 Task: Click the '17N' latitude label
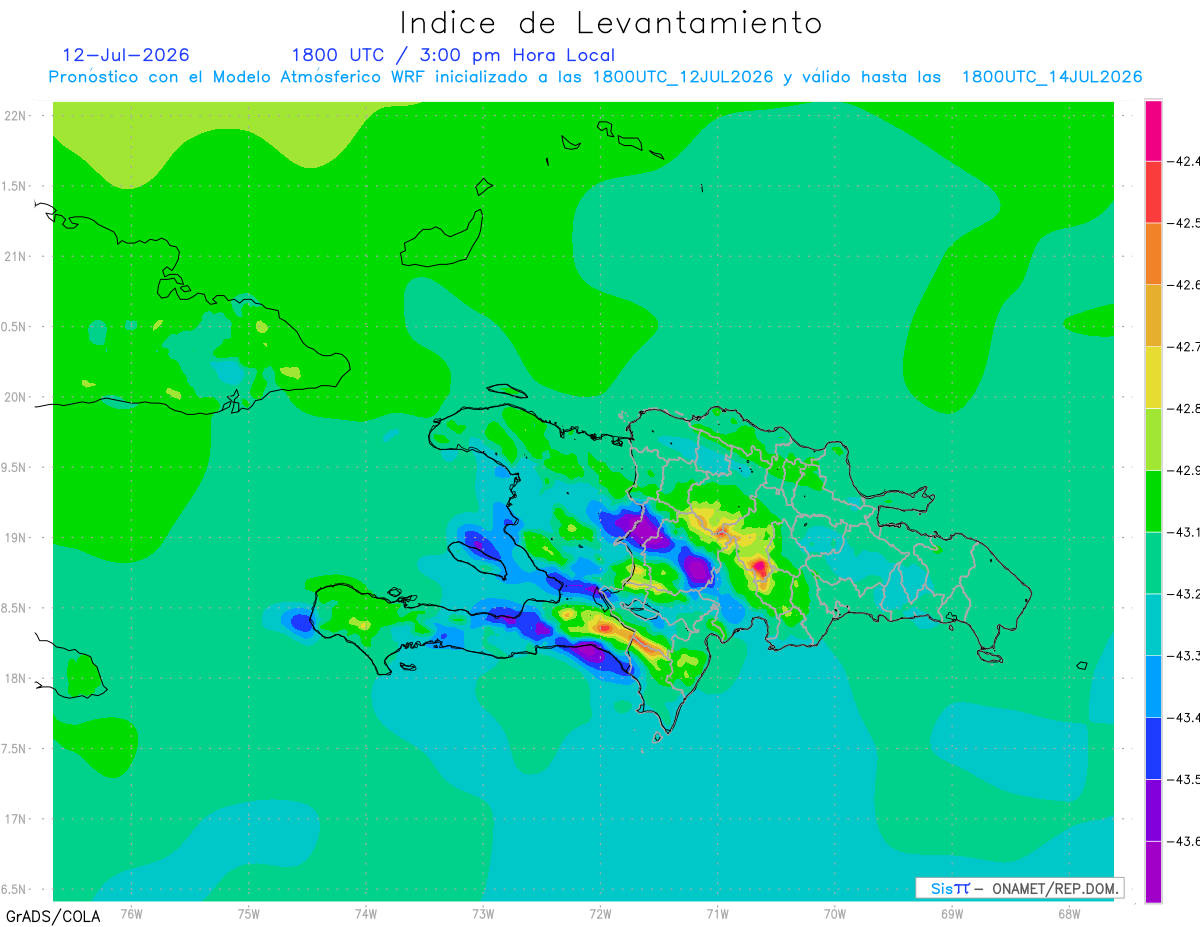[x=16, y=819]
